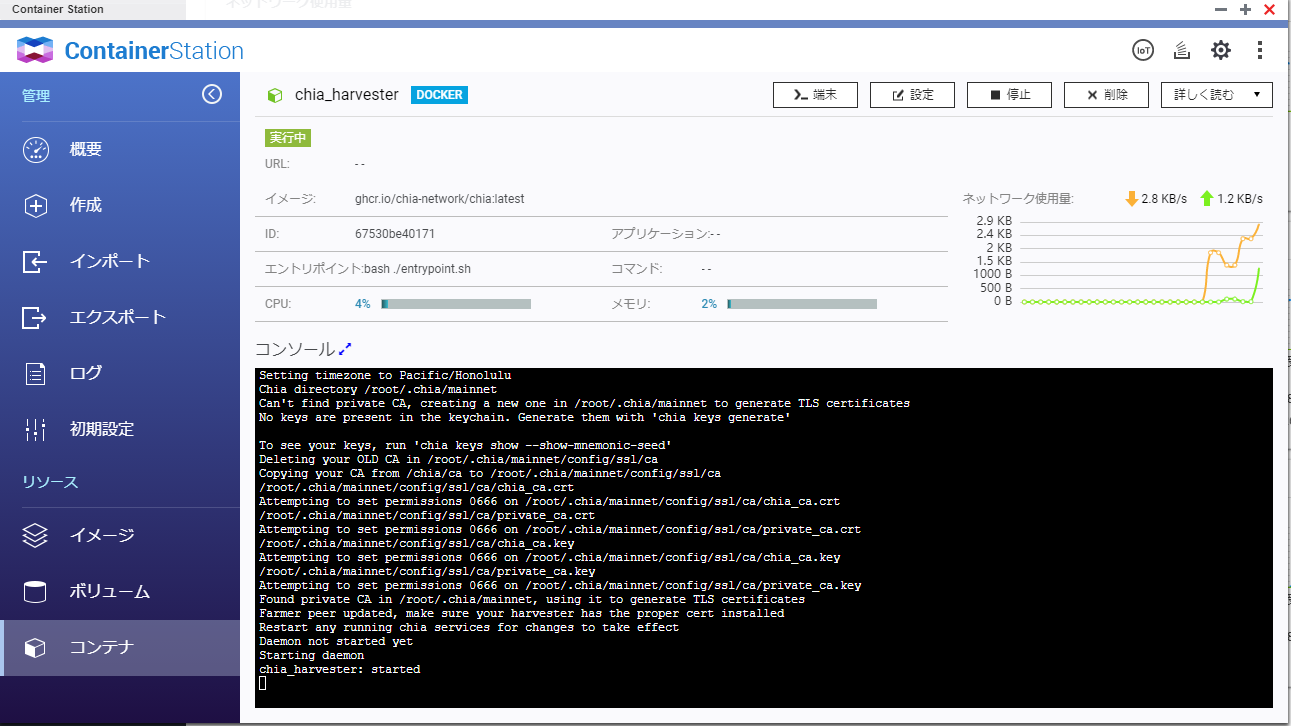Open the Container Station settings gear
This screenshot has width=1291, height=726.
[1220, 49]
